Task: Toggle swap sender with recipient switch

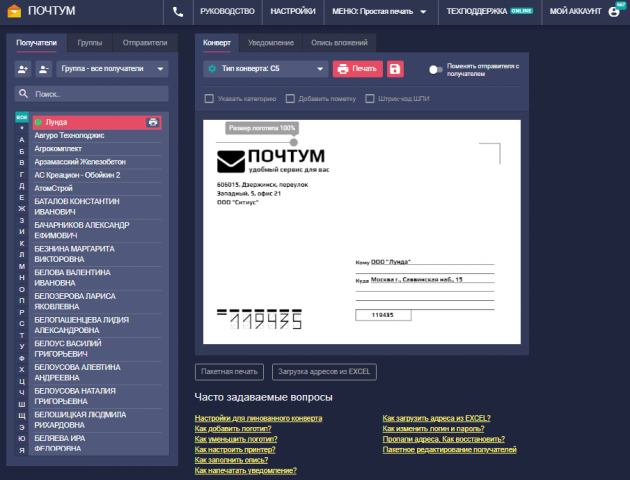Action: pyautogui.click(x=436, y=69)
